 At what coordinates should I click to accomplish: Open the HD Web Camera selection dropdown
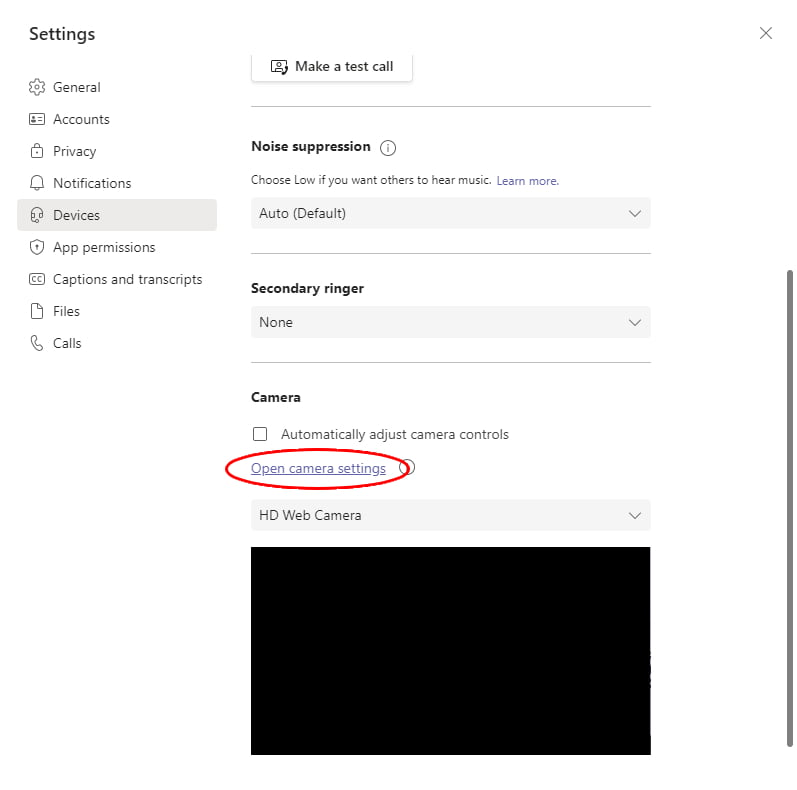450,515
